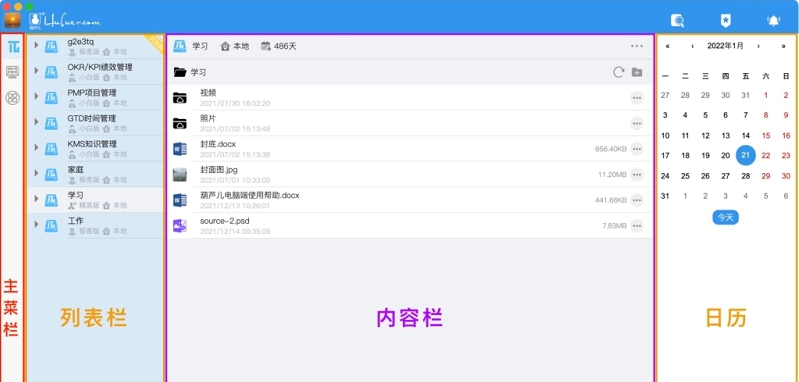
Task: Open 葫芦儿电脑端使用帮助.docx
Action: [410, 200]
